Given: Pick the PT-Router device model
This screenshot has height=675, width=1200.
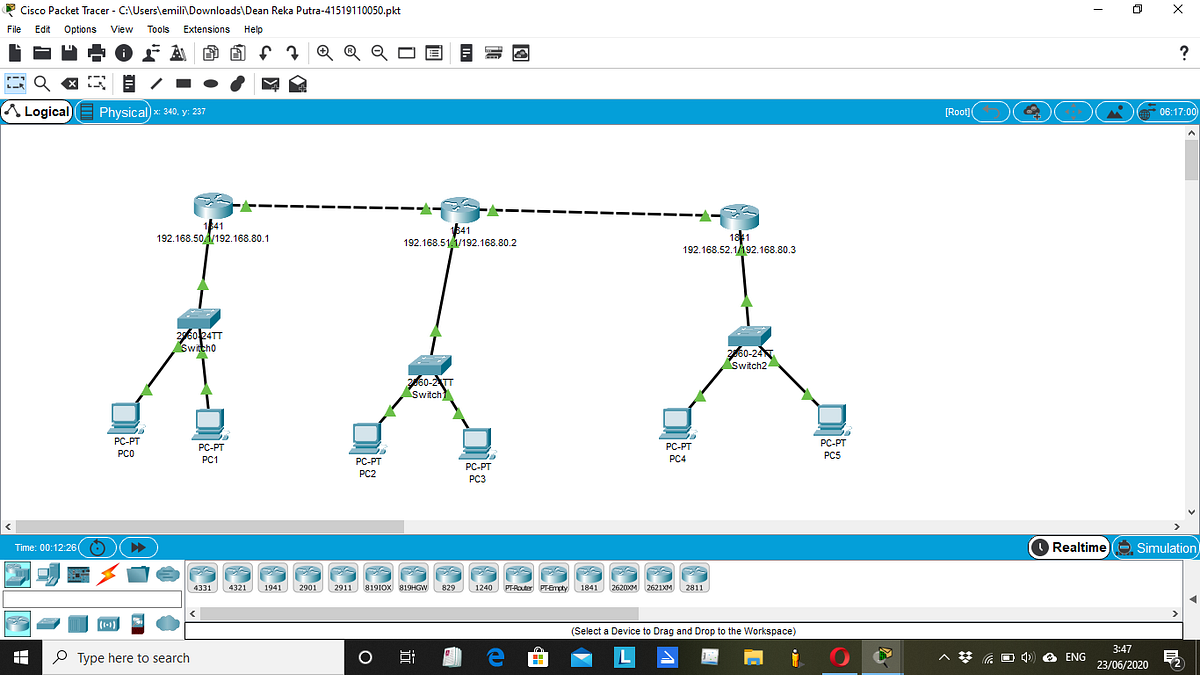Looking at the screenshot, I should point(519,579).
